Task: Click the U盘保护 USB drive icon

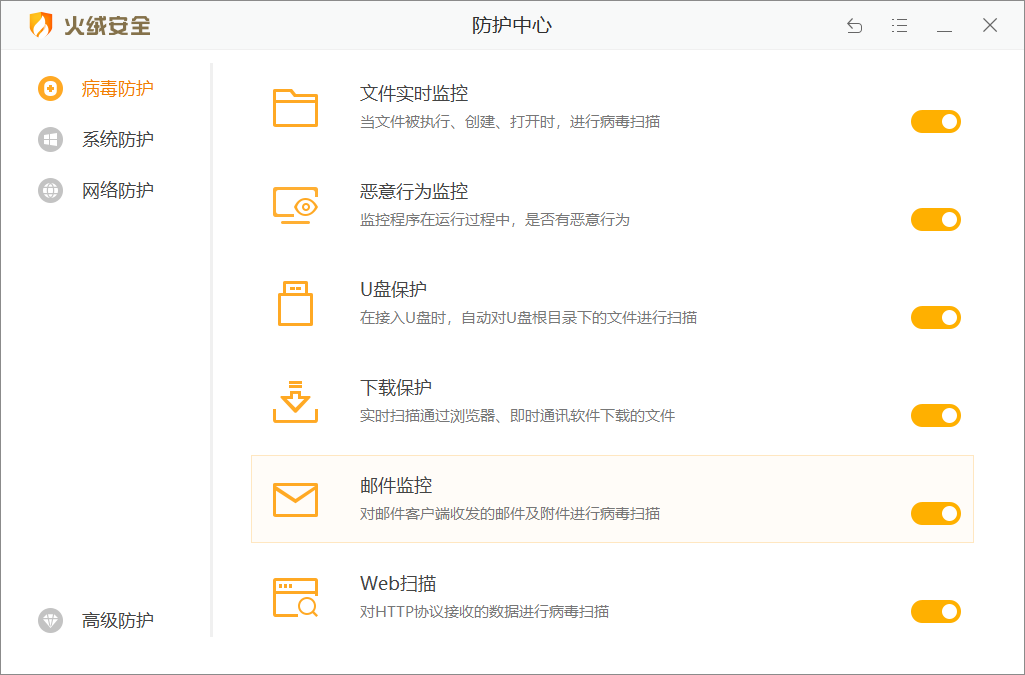Action: click(x=295, y=300)
